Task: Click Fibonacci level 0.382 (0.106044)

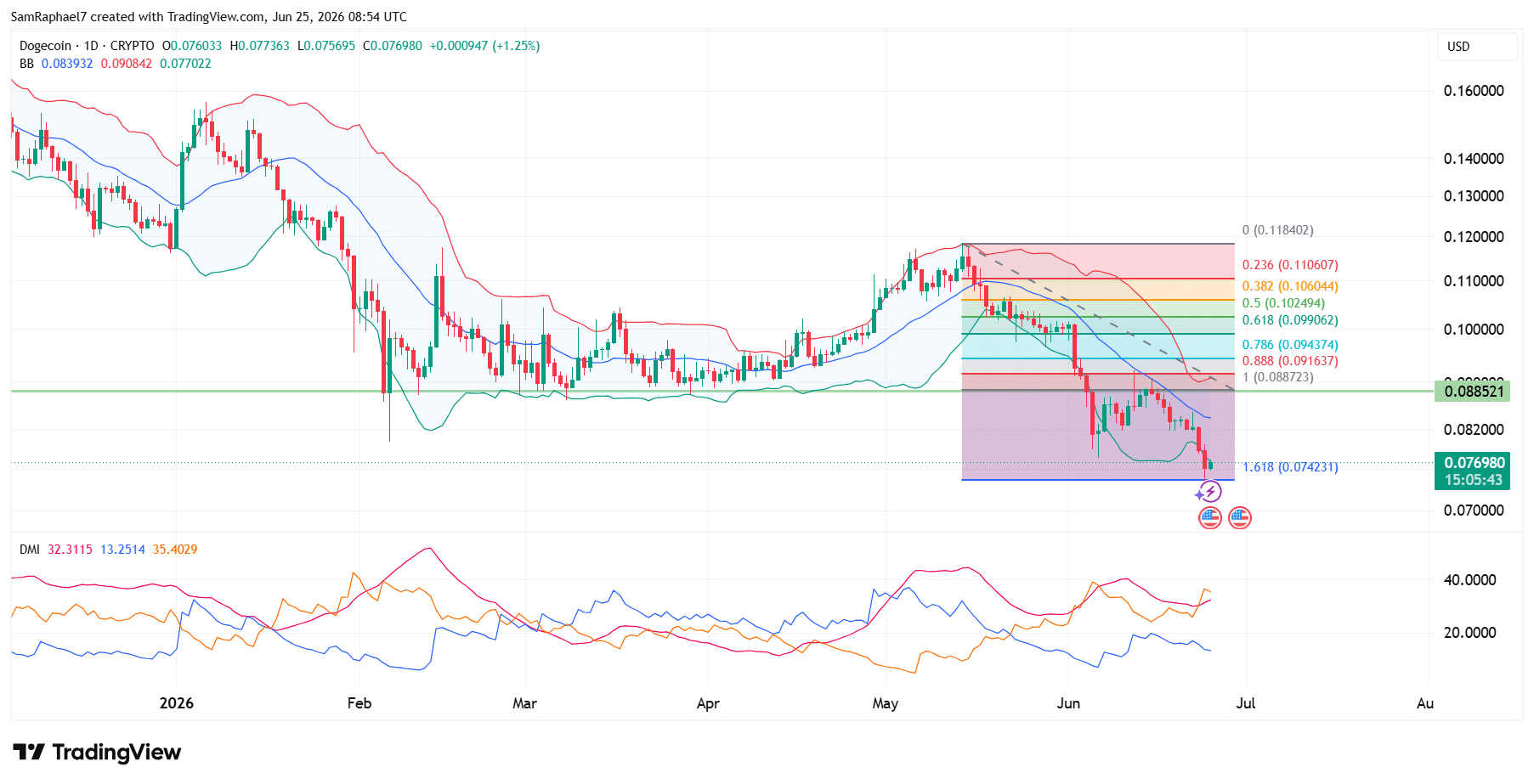Action: [x=1290, y=286]
